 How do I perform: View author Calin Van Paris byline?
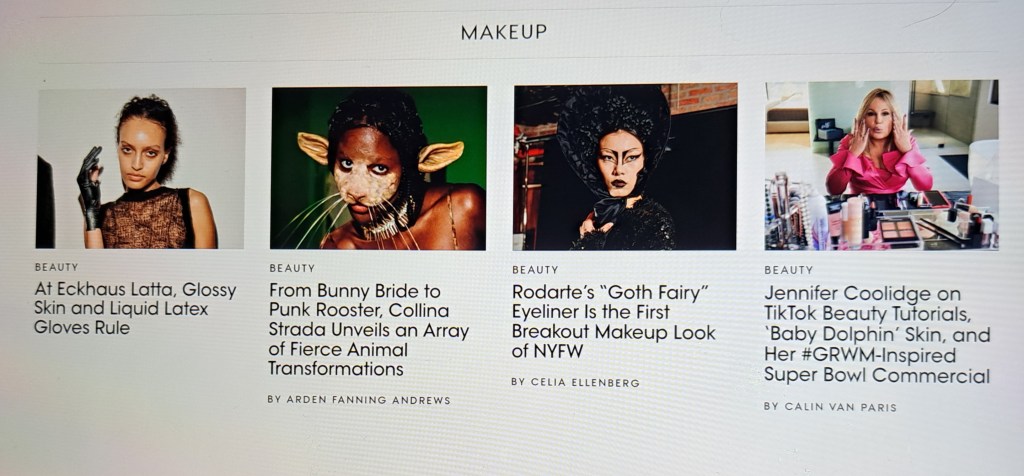[x=830, y=407]
